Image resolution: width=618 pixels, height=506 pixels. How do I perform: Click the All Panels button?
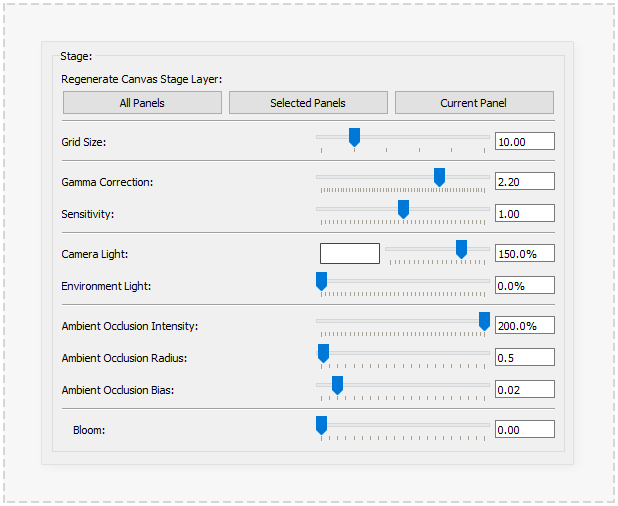[x=142, y=103]
